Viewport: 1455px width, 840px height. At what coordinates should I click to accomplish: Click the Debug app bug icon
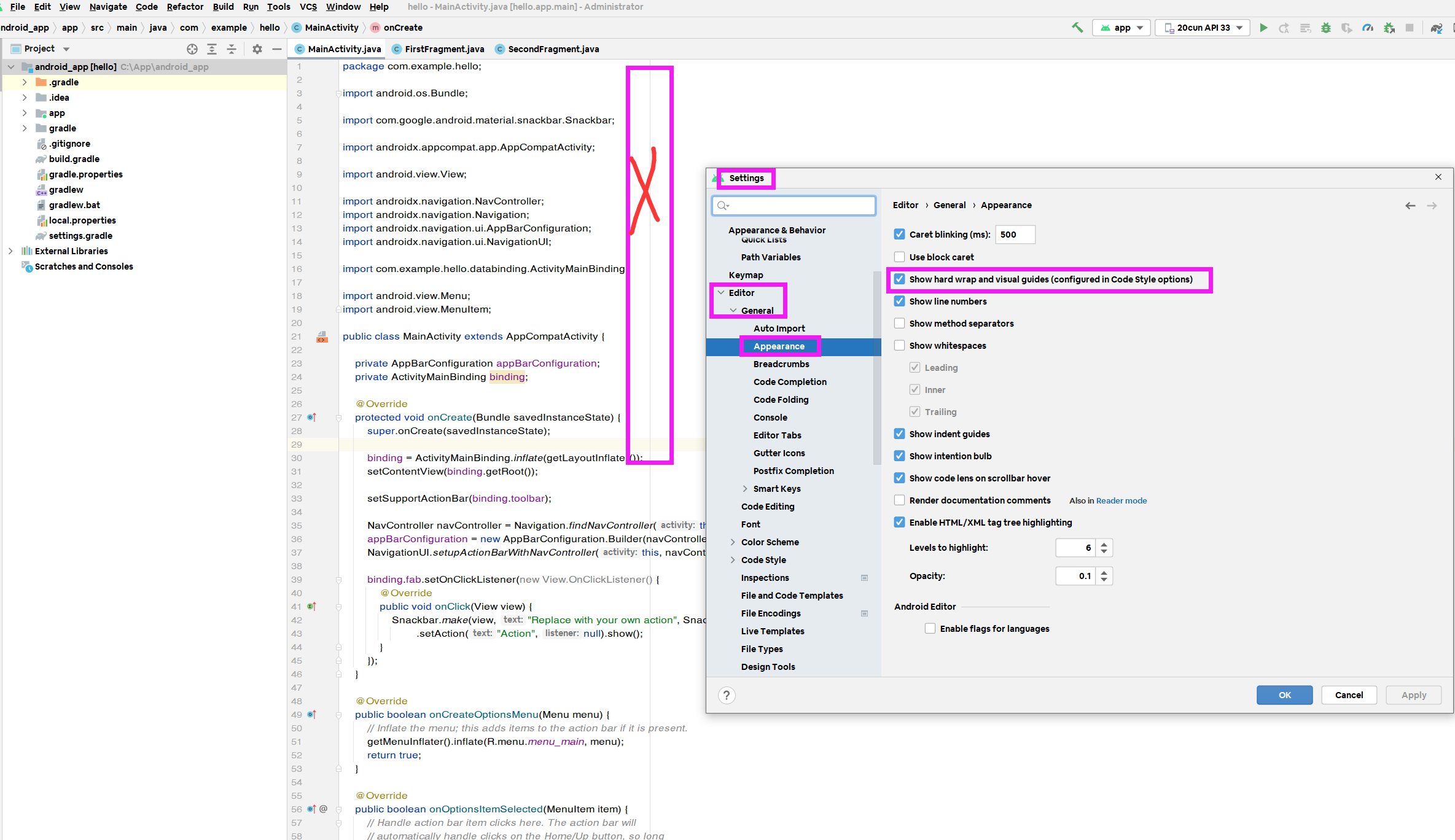coord(1326,28)
